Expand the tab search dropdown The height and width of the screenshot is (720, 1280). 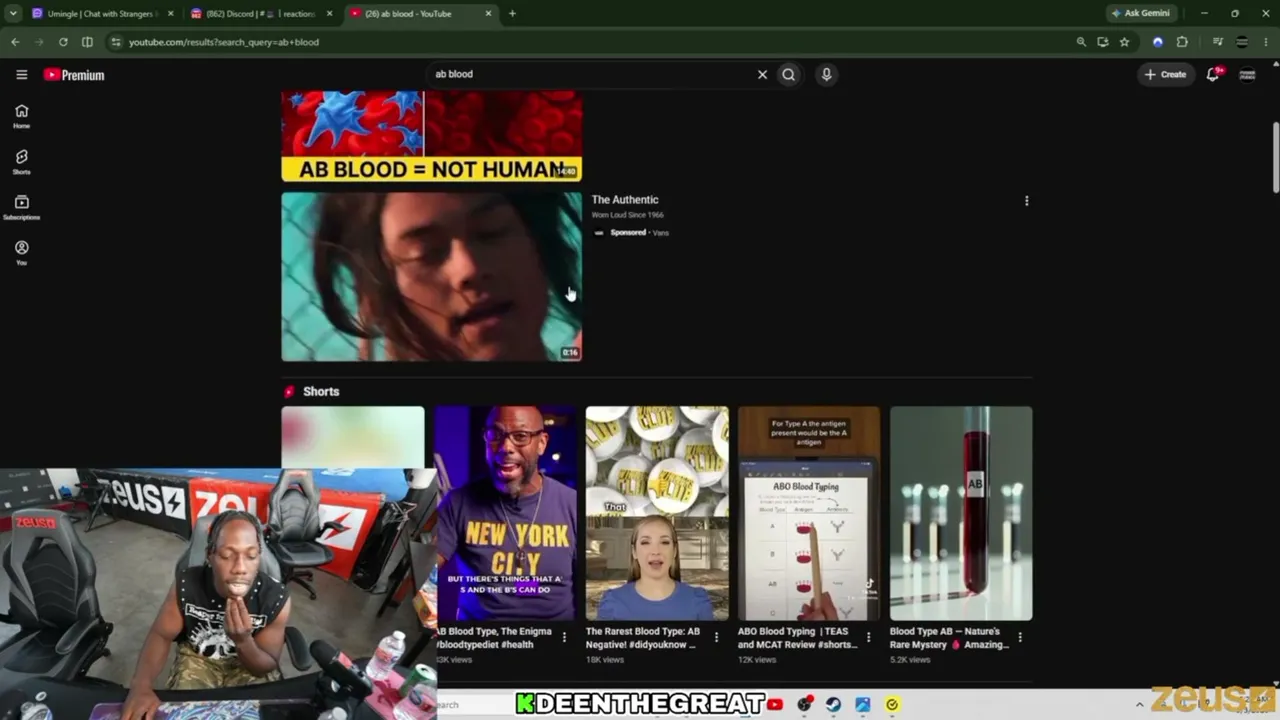(13, 14)
